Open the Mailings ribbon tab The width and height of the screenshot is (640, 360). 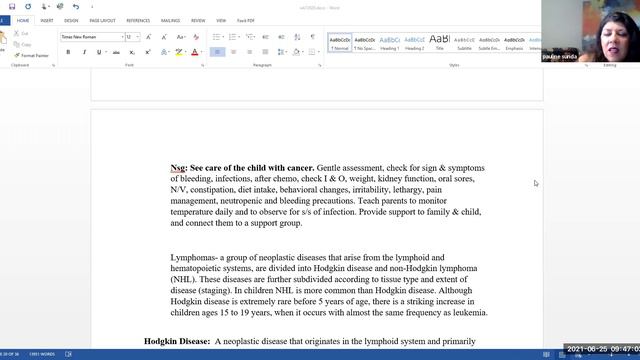[x=170, y=20]
